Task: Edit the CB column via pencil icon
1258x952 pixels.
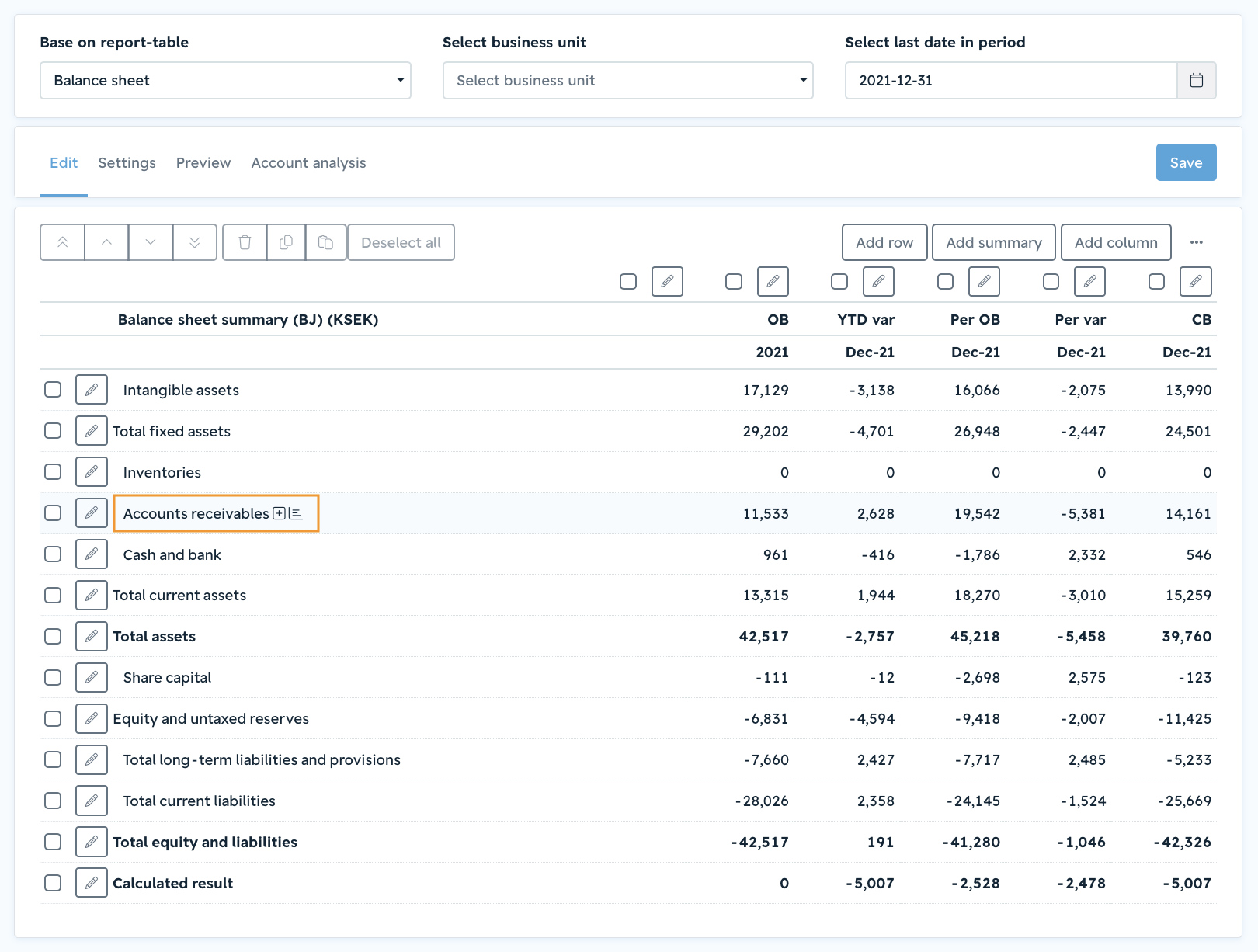Action: point(1195,281)
